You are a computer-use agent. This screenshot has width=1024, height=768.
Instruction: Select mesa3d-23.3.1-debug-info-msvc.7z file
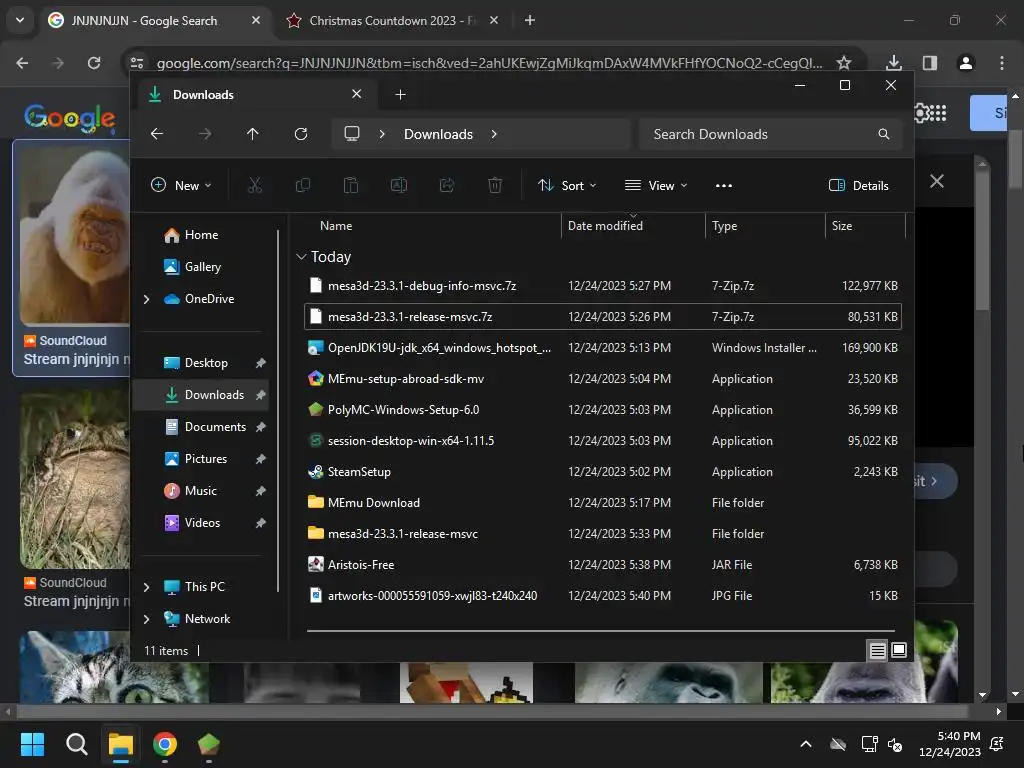tap(603, 286)
